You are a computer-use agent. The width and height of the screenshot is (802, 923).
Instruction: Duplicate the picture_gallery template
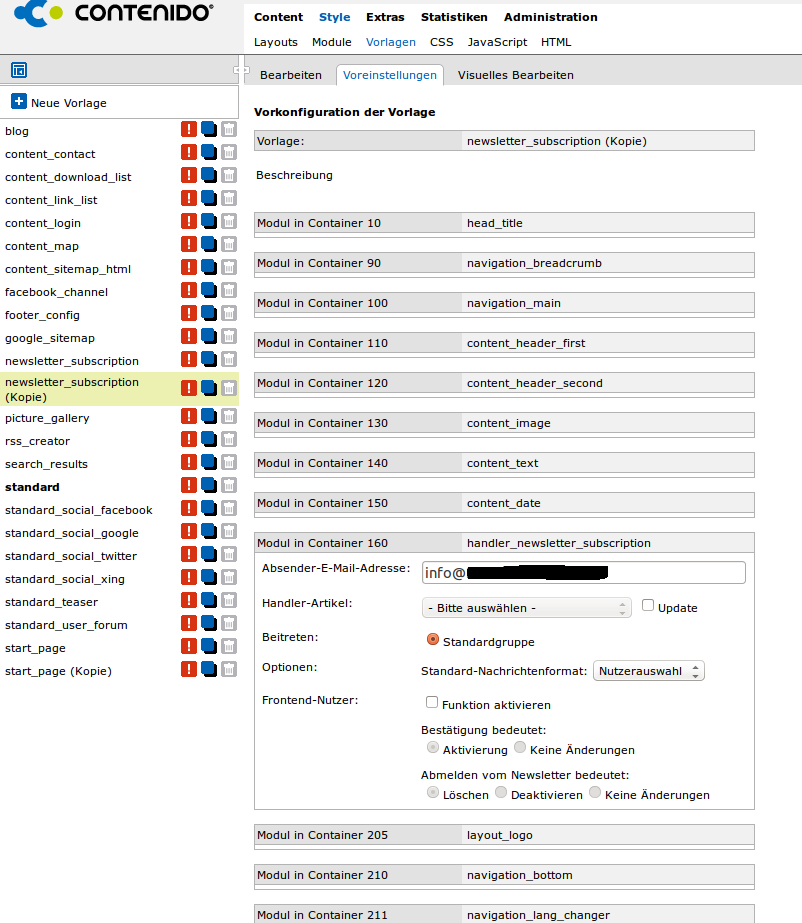208,416
